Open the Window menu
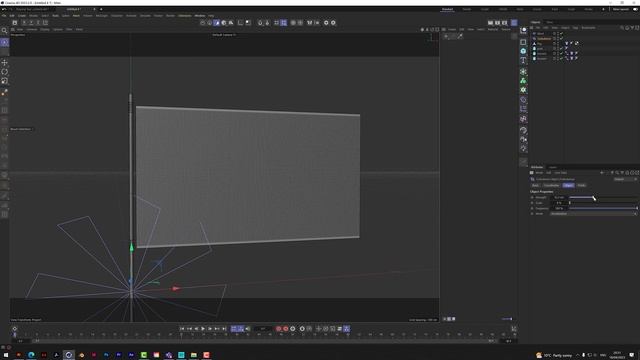Screen dimensions: 640x360 [x=200, y=16]
